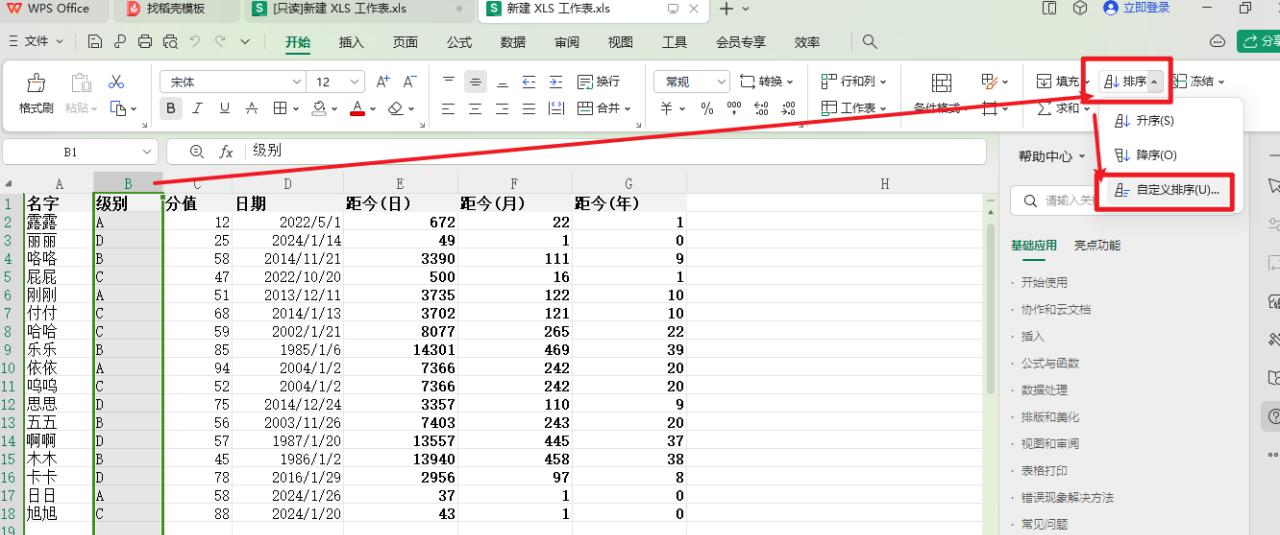This screenshot has width=1280, height=535.
Task: Open the 亮点功能 tab in help panel
Action: [x=1097, y=245]
